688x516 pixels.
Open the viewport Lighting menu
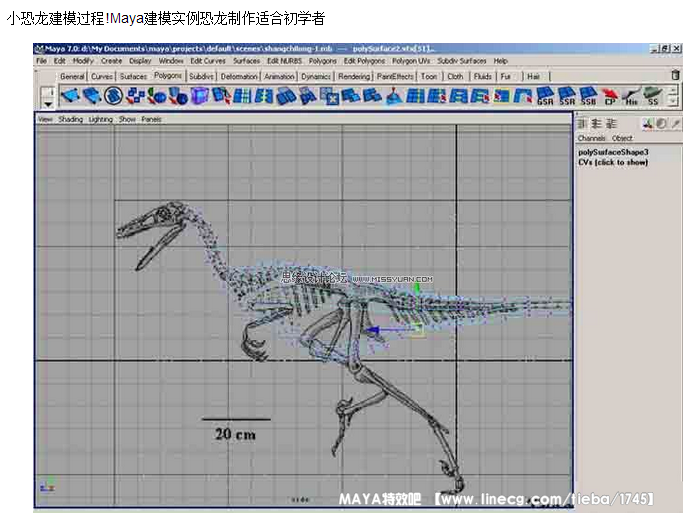coord(101,119)
